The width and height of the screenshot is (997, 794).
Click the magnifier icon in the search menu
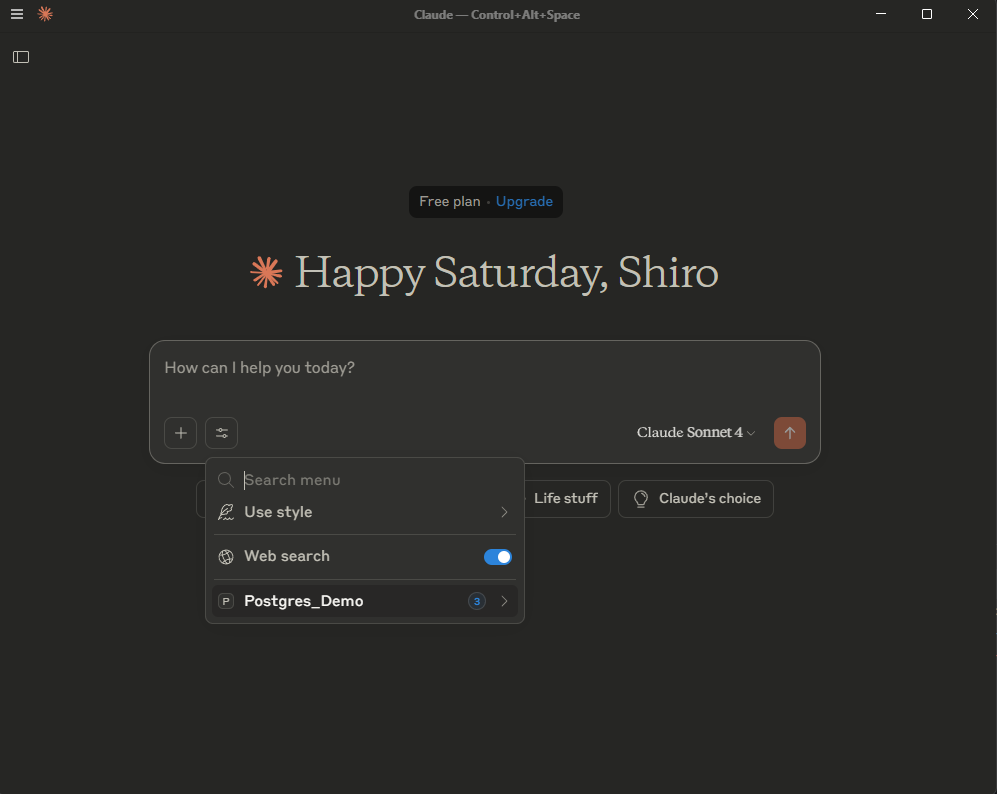(226, 480)
